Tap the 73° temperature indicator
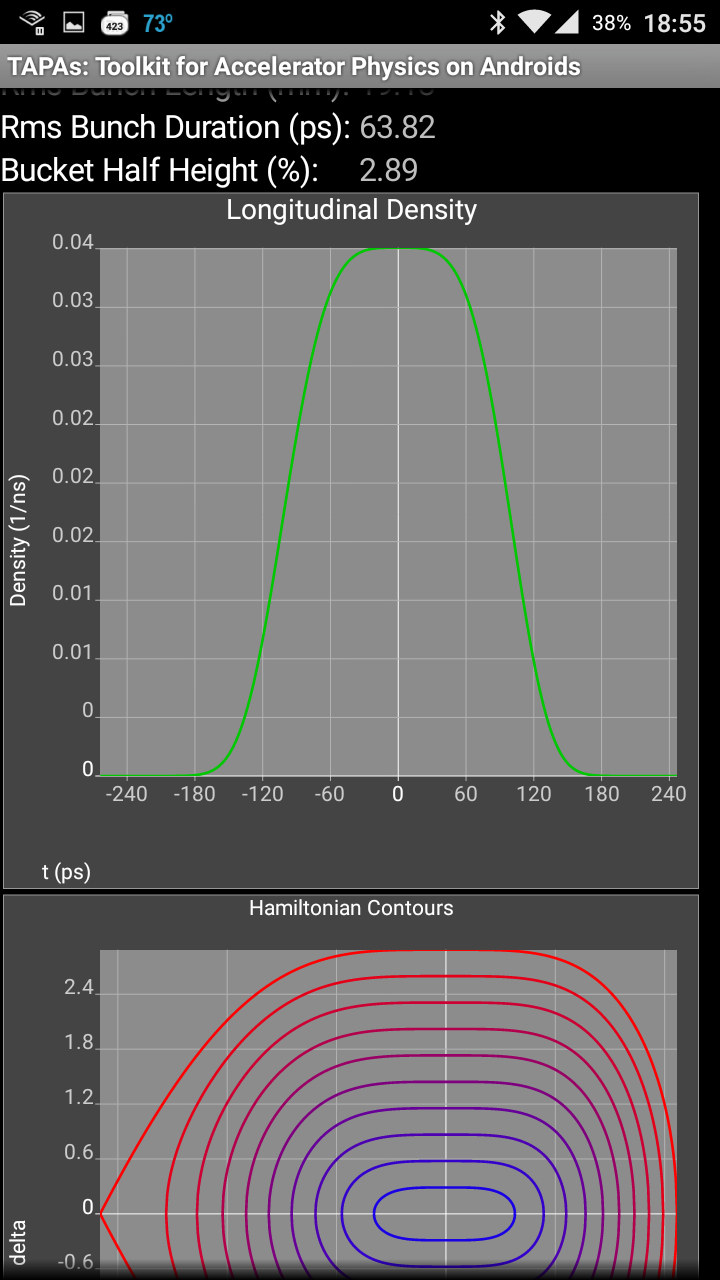 click(158, 23)
